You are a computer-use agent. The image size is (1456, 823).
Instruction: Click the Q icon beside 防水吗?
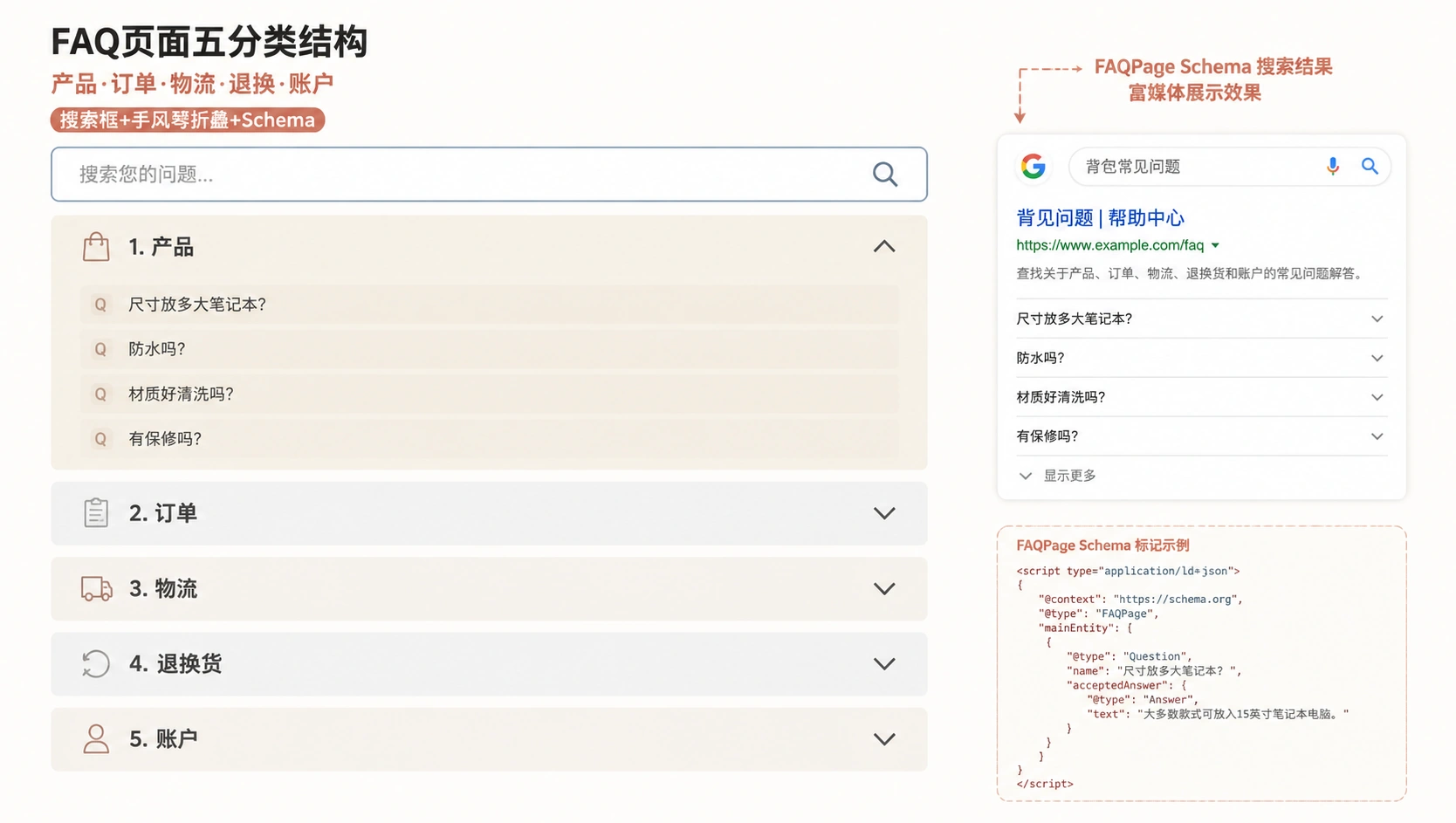(x=100, y=349)
